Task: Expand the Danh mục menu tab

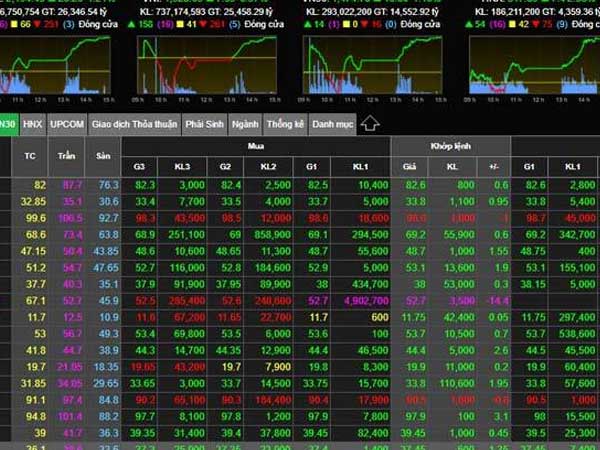Action: click(x=332, y=124)
